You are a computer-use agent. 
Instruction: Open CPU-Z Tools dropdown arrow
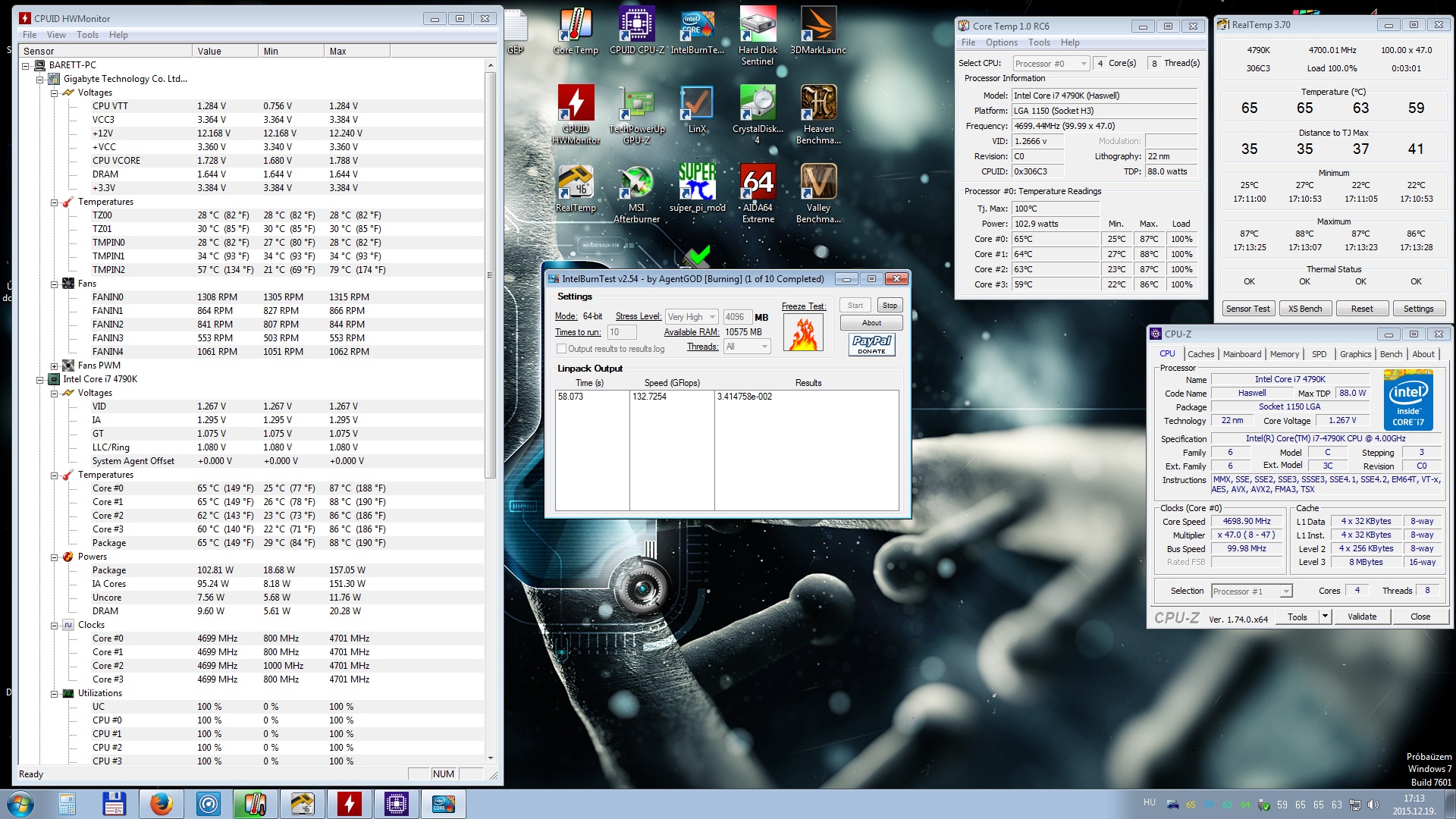1325,617
